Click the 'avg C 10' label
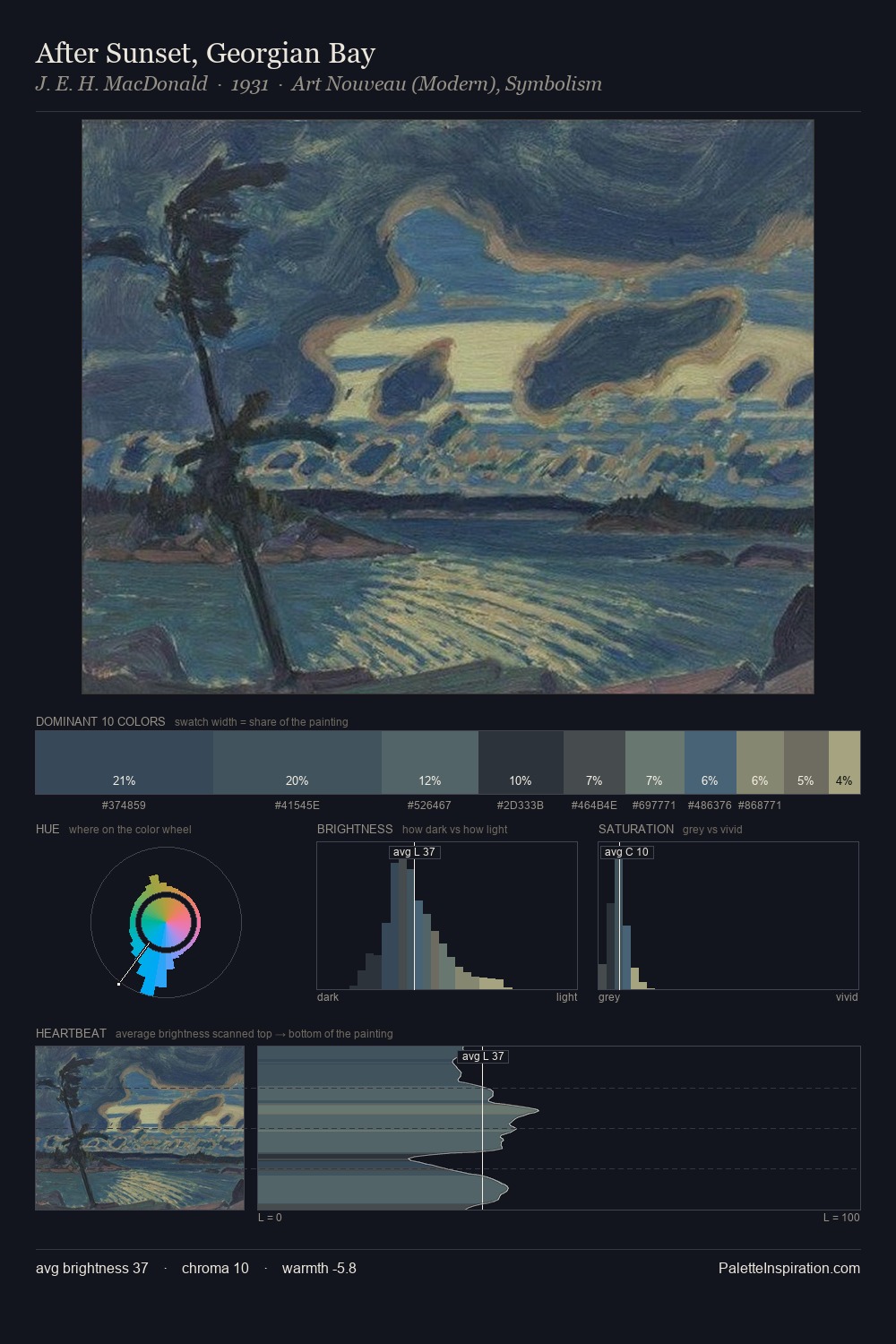 coord(626,852)
